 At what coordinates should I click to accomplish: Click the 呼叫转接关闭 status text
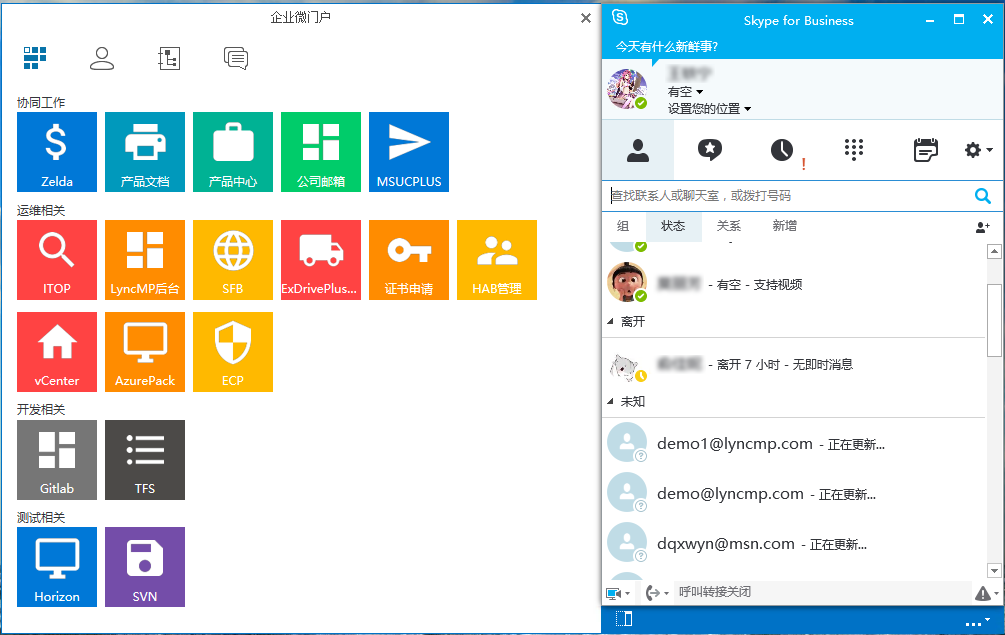[x=715, y=591]
